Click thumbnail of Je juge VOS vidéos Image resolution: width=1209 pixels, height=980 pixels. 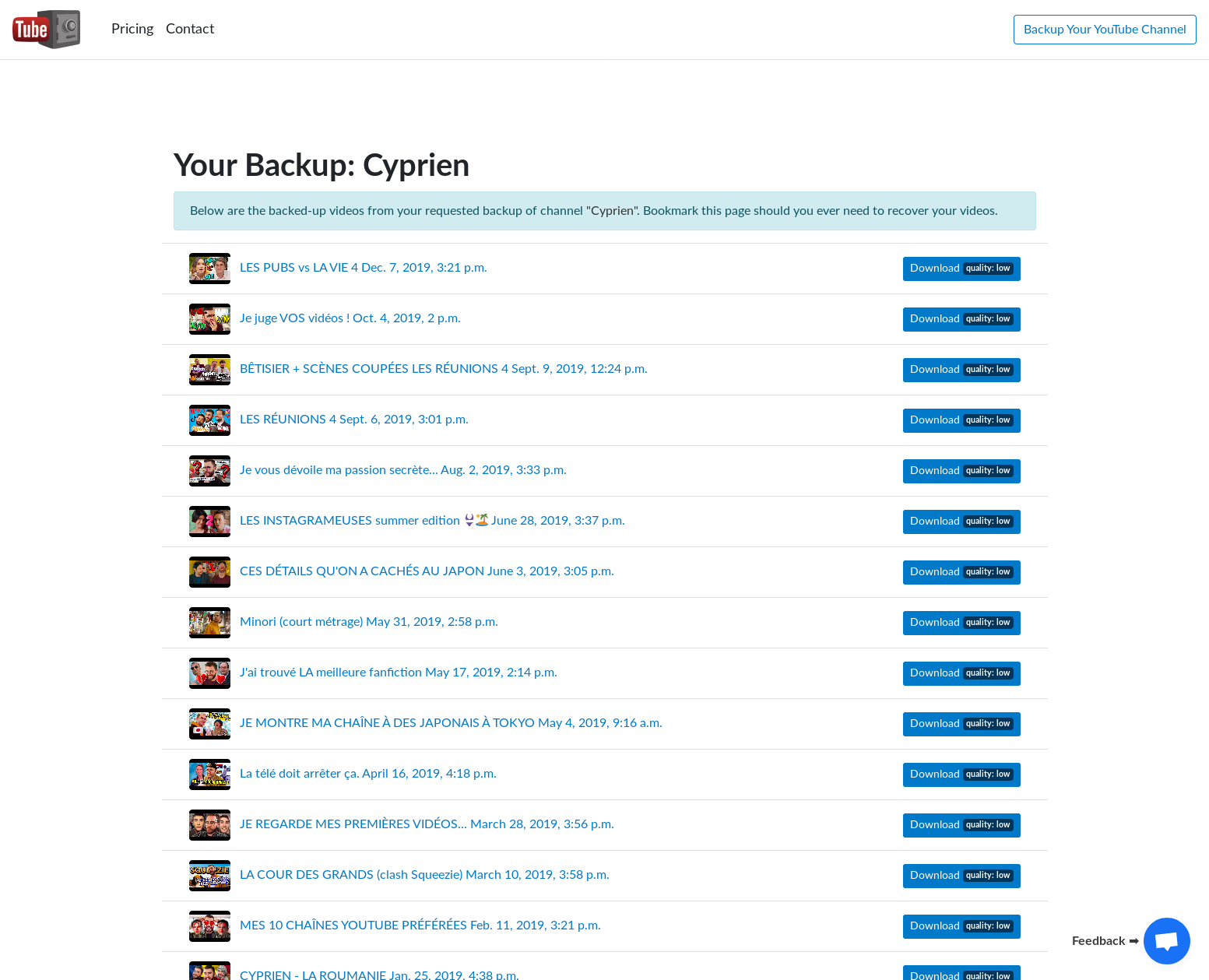209,319
